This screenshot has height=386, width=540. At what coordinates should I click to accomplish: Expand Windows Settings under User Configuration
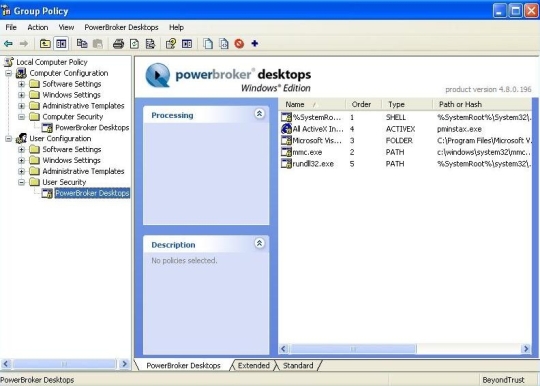[21, 160]
